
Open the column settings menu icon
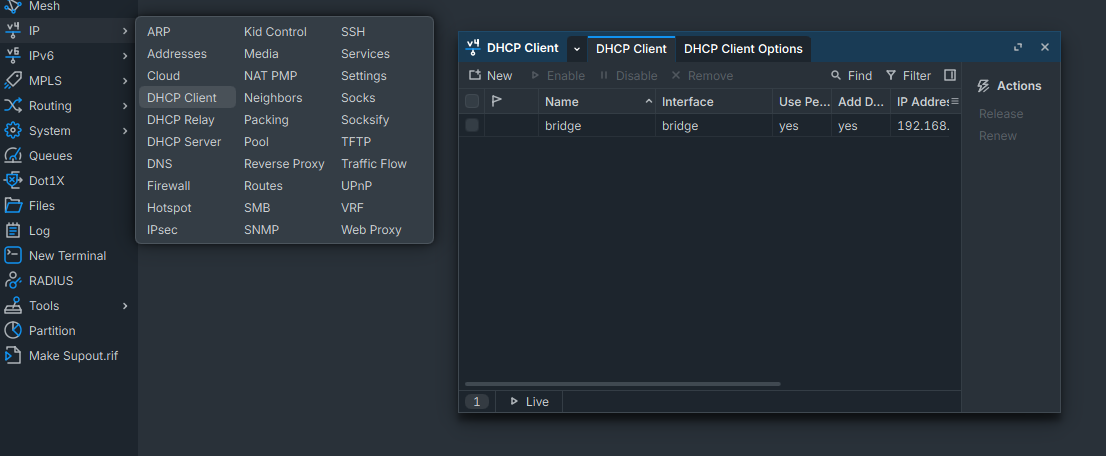pos(955,102)
